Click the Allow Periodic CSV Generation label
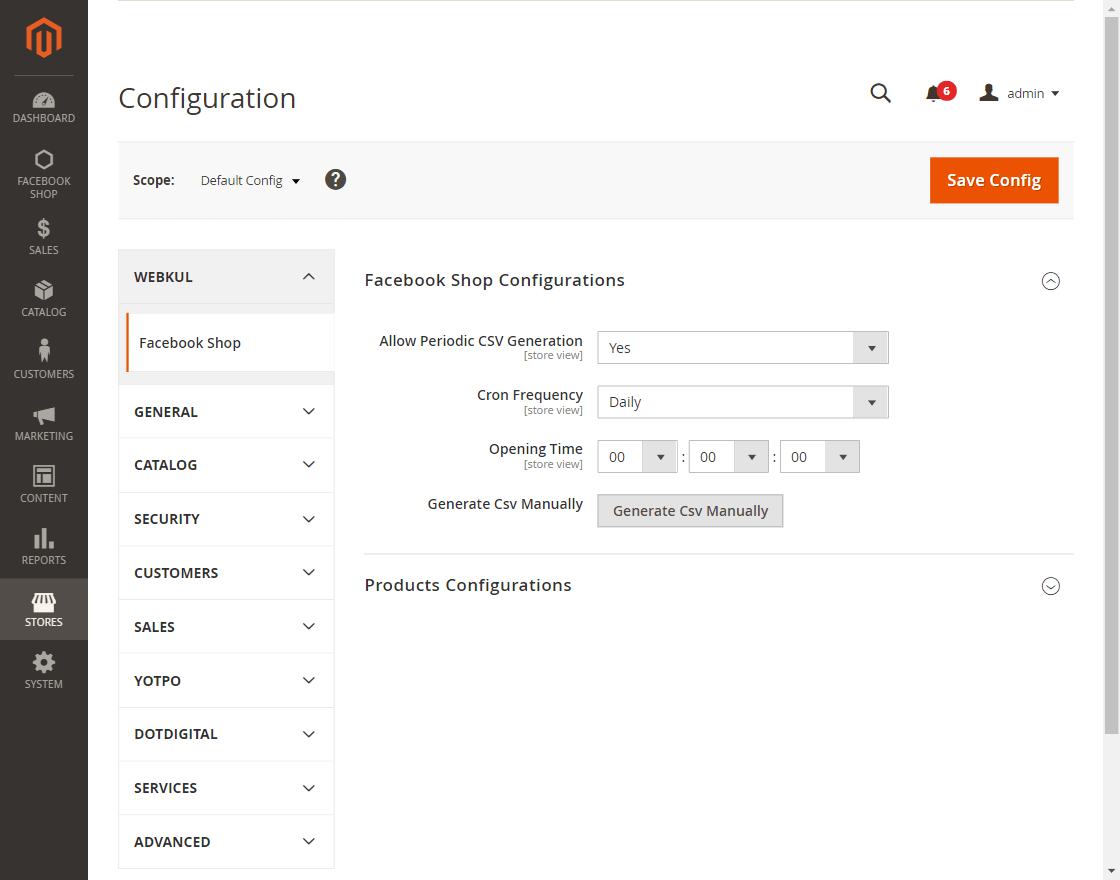This screenshot has height=880, width=1120. pos(481,341)
